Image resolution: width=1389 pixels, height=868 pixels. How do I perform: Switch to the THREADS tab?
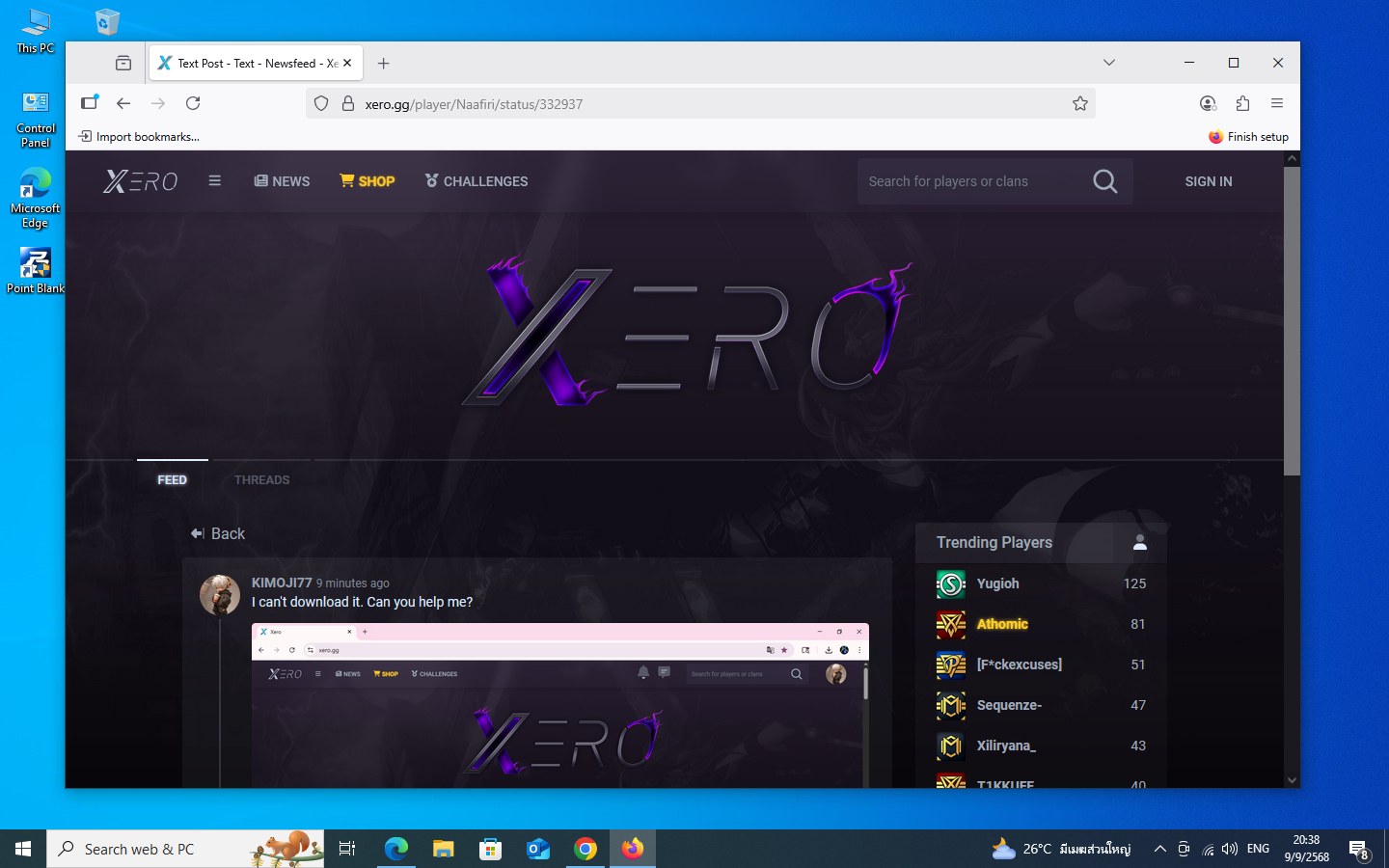pos(261,479)
